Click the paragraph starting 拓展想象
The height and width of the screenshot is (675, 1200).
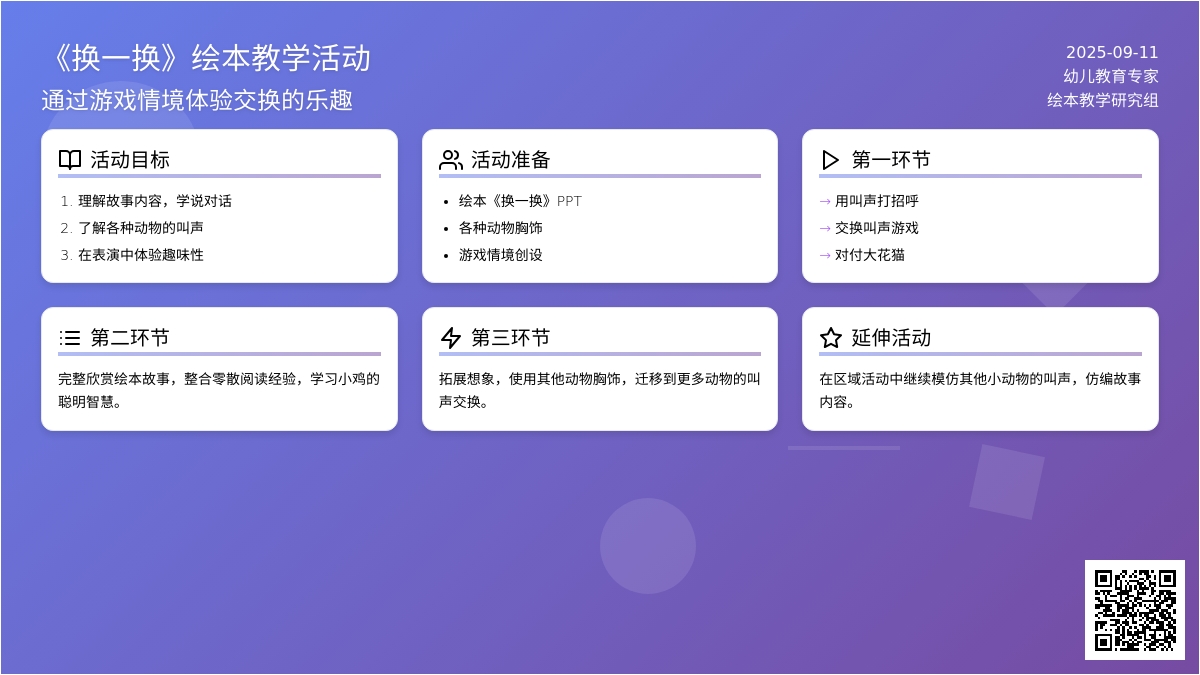click(x=600, y=390)
